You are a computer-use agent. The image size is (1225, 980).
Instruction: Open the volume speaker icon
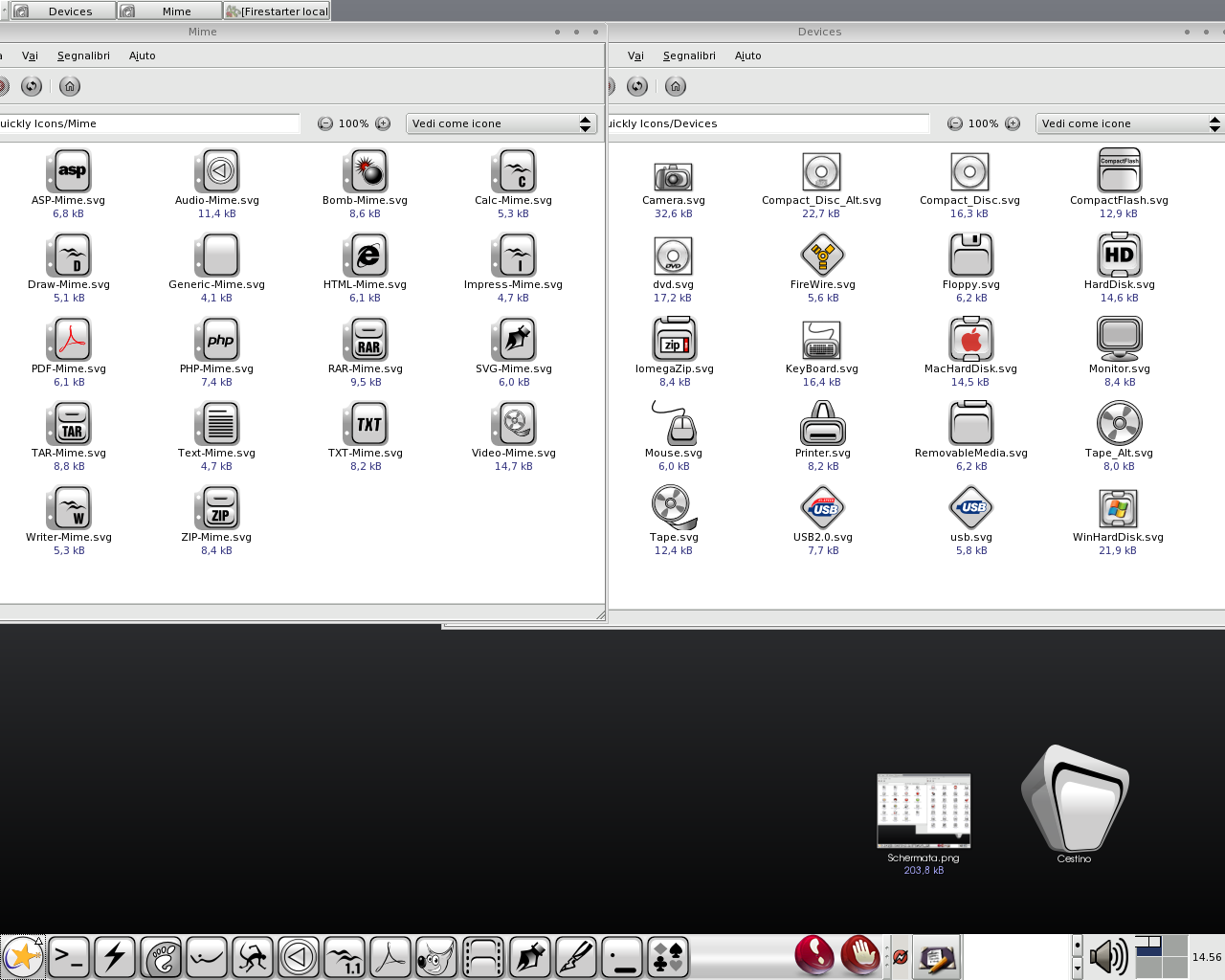(x=1108, y=956)
